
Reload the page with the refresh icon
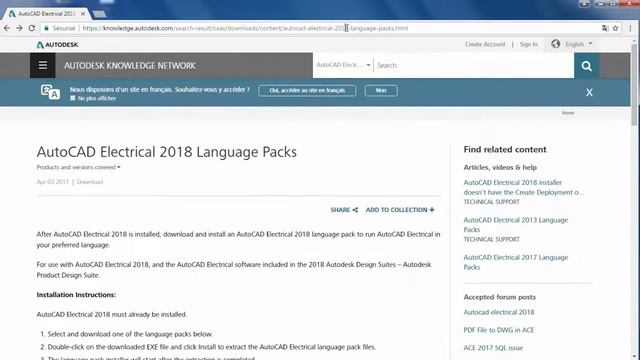32,28
